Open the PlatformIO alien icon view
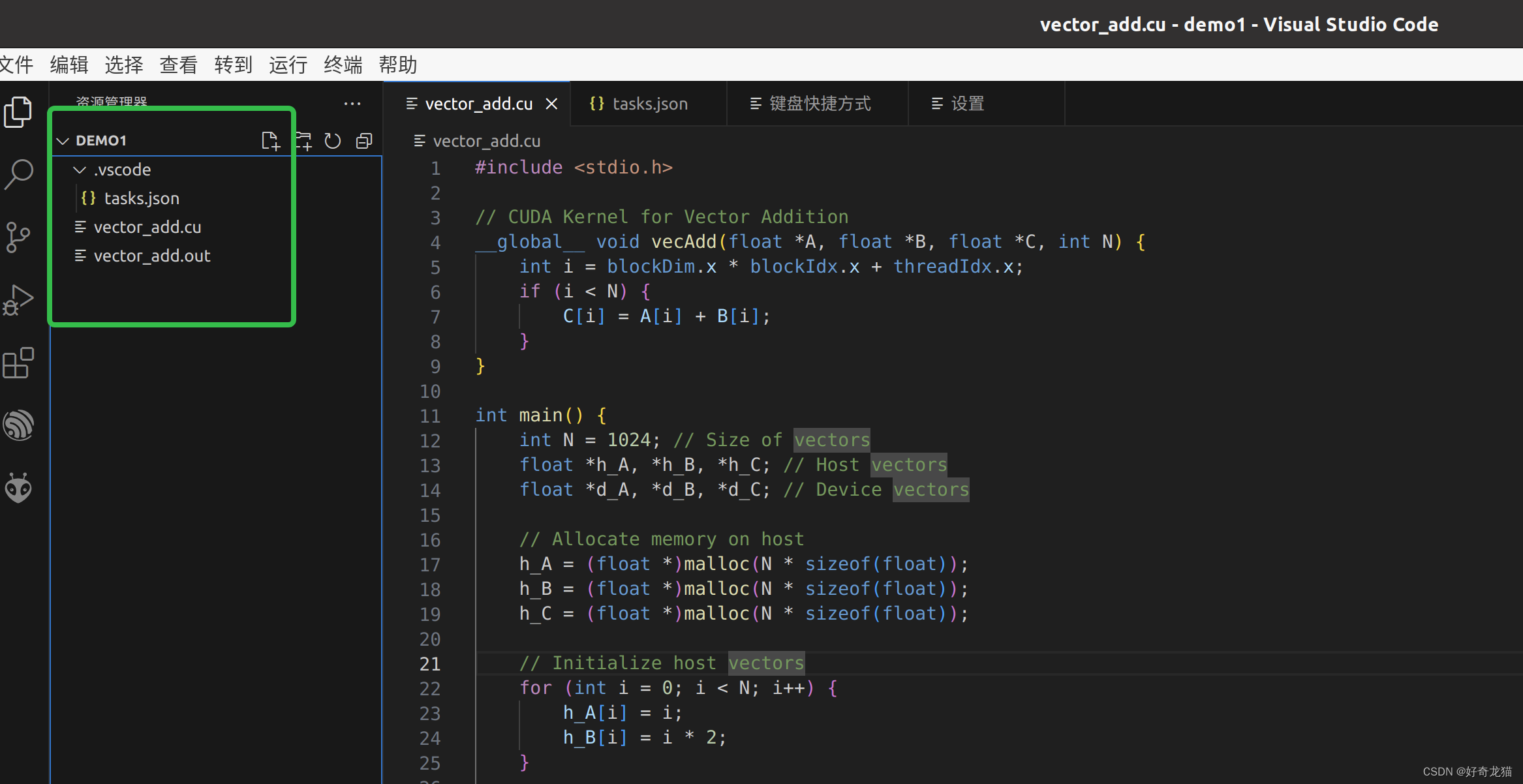The width and height of the screenshot is (1523, 784). tap(18, 488)
